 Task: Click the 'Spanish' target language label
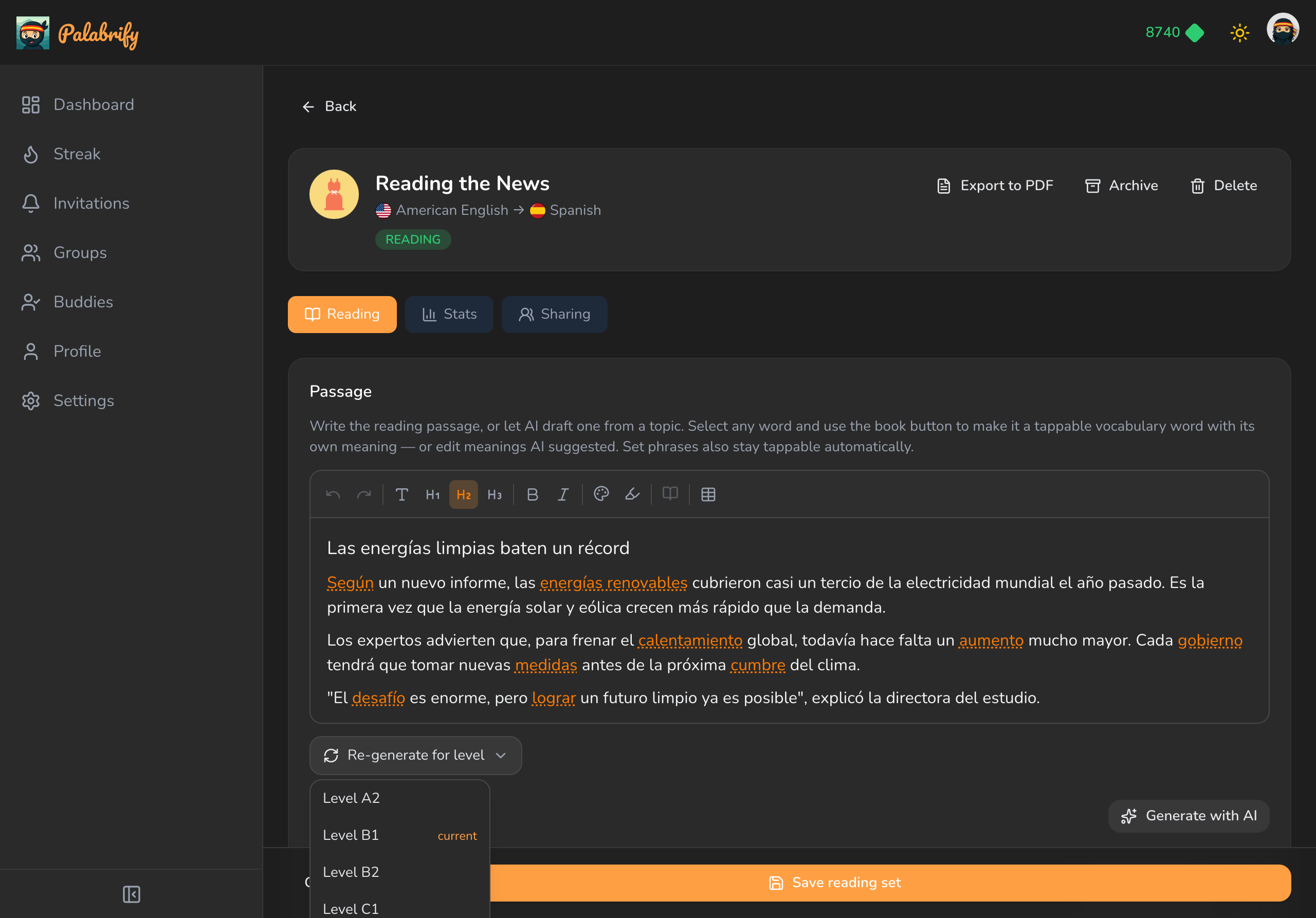575,210
